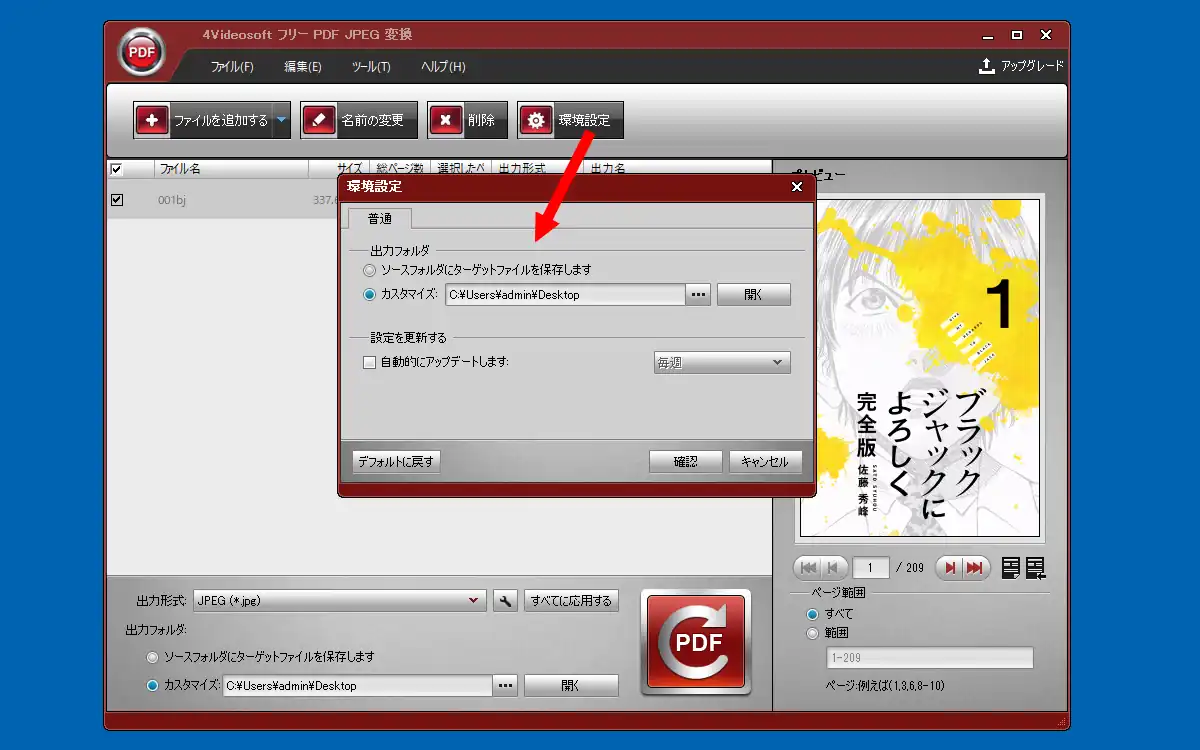The image size is (1200, 750).
Task: Click the wrench output settings icon
Action: pos(505,601)
